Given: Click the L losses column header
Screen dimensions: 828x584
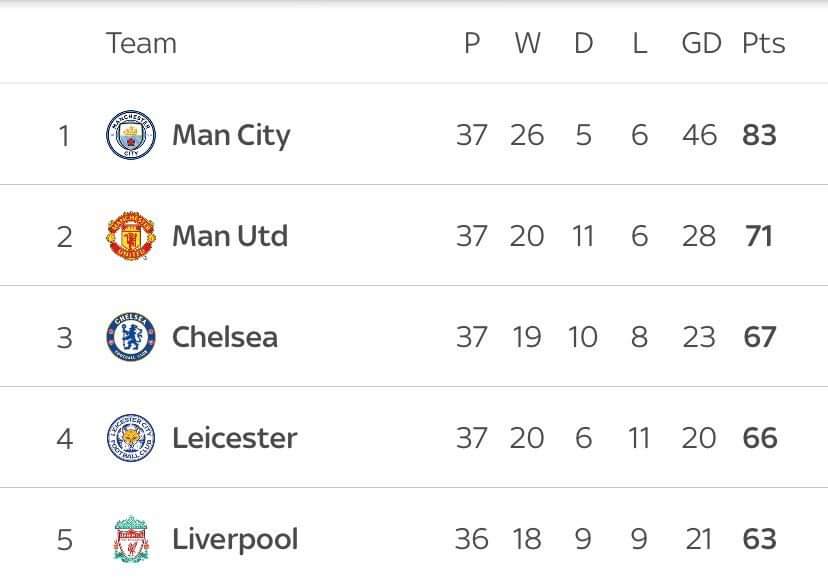Looking at the screenshot, I should coord(640,43).
